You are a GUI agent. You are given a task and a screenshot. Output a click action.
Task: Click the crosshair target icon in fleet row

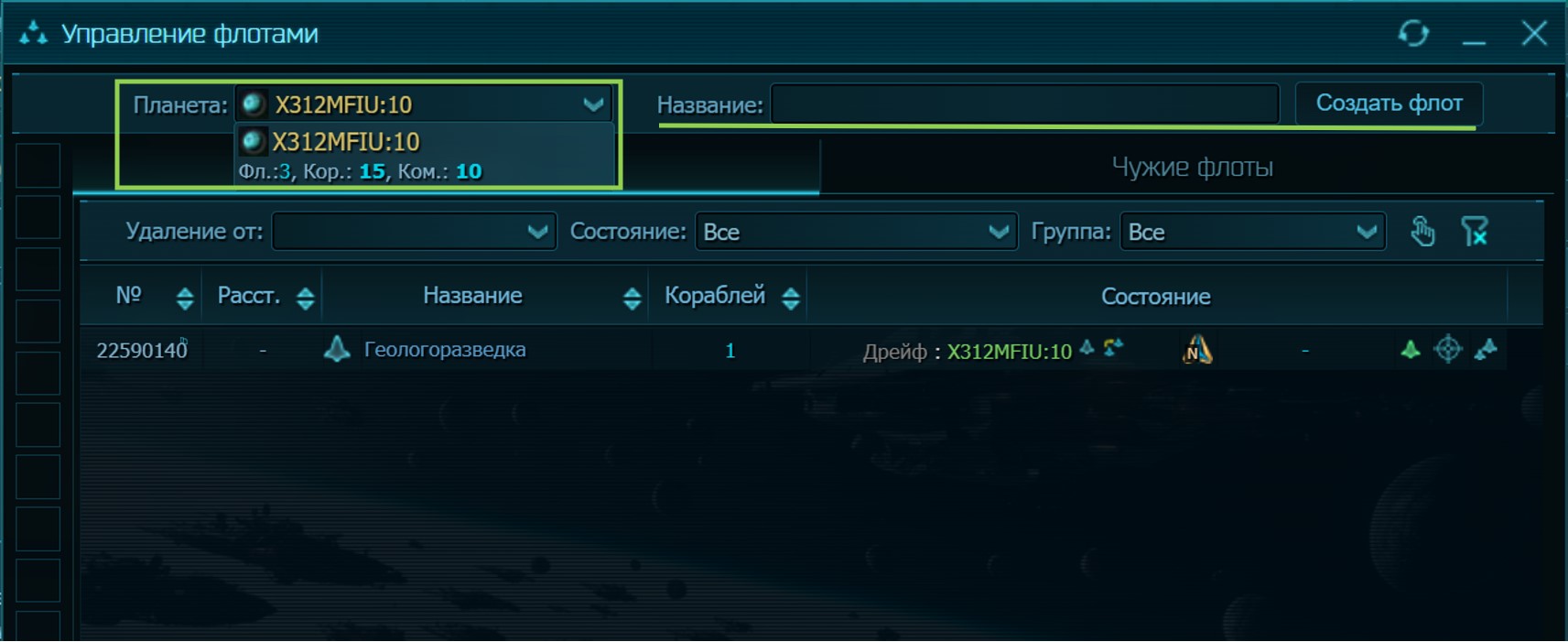click(x=1448, y=349)
